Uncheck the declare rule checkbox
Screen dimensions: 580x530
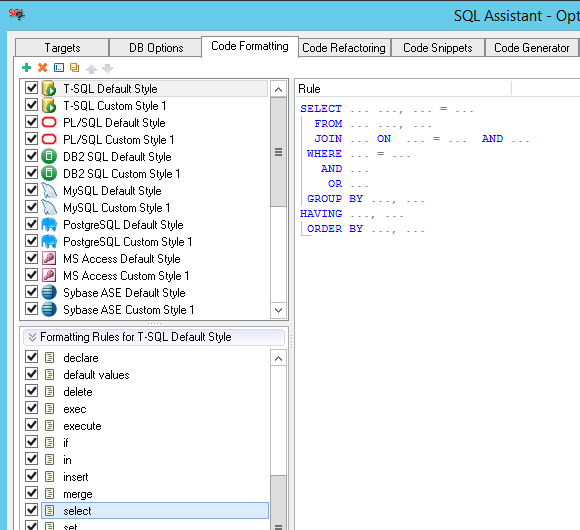coord(31,358)
